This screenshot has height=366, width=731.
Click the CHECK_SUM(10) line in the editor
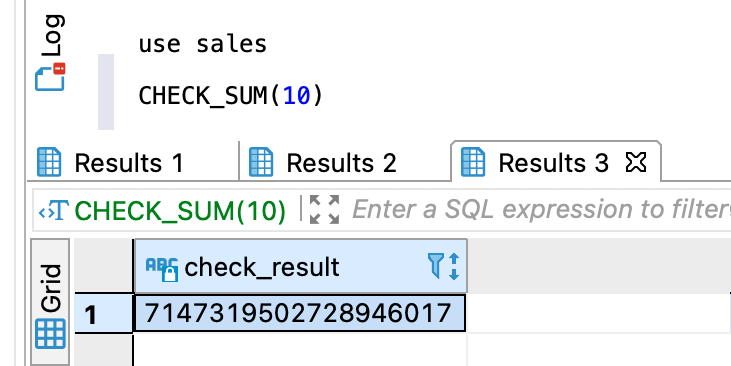(x=230, y=96)
